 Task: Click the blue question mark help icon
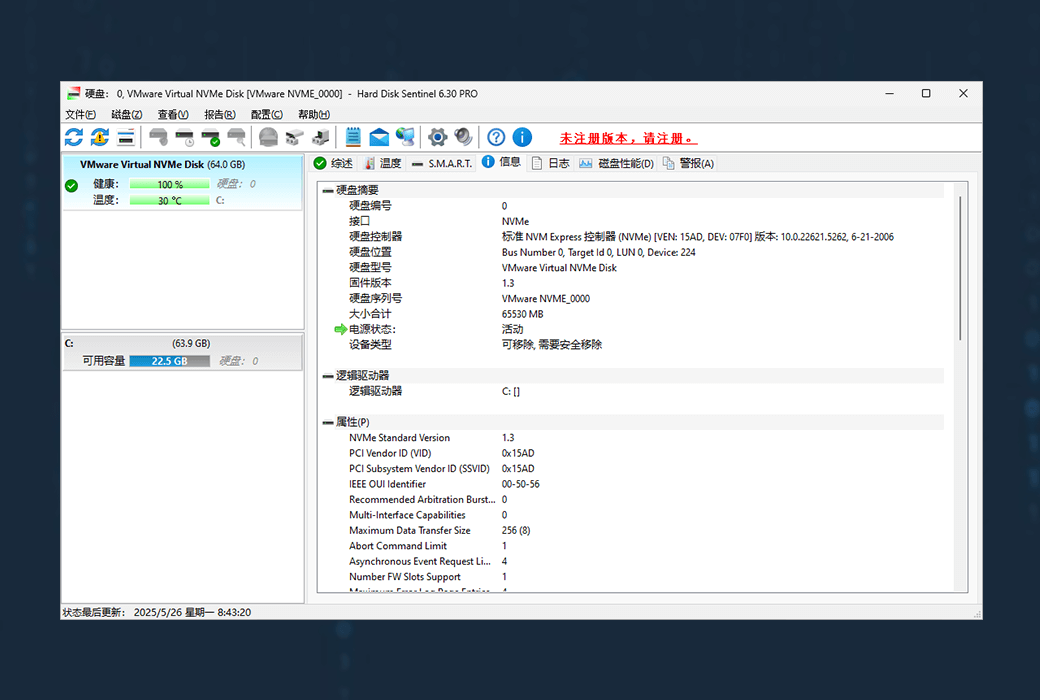click(496, 137)
